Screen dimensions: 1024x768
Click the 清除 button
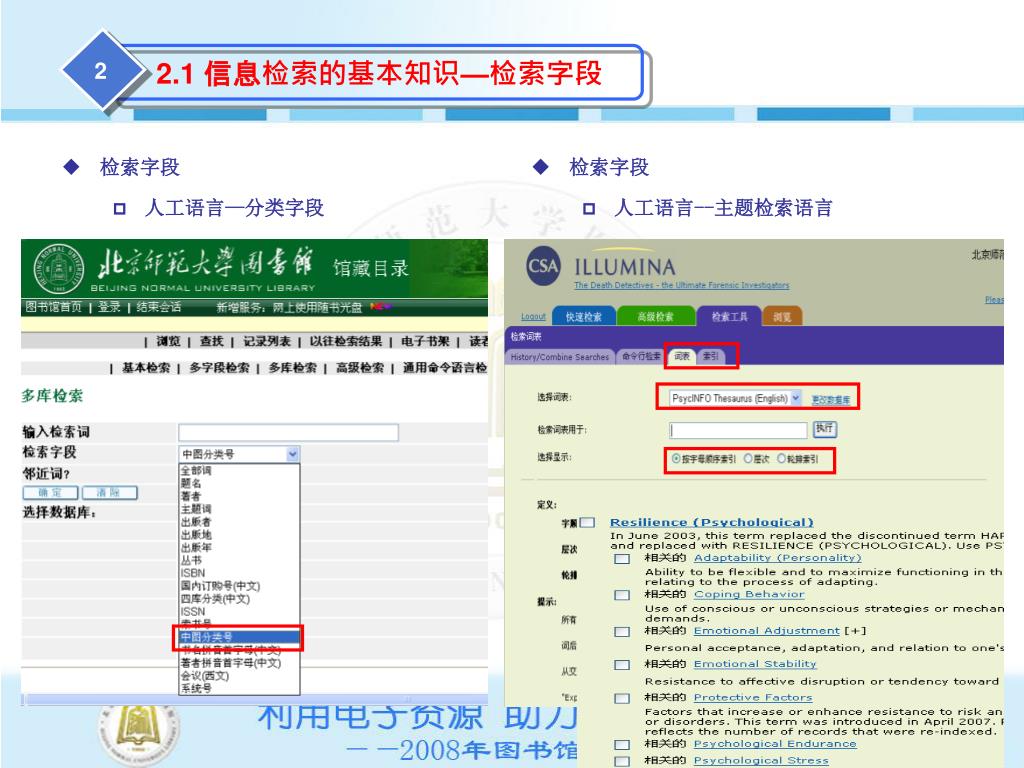tap(110, 492)
